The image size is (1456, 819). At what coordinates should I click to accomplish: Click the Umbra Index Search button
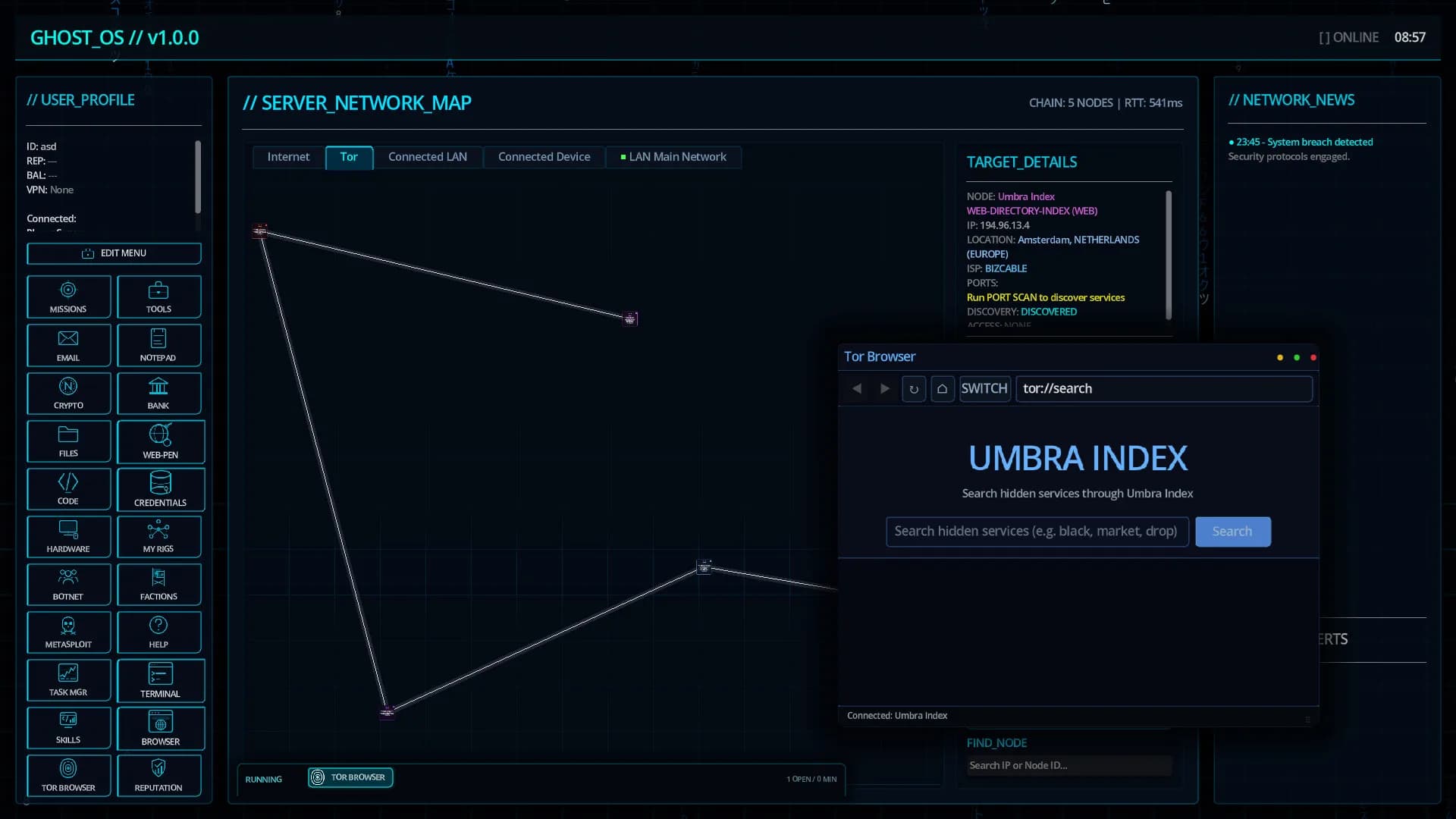(x=1232, y=532)
